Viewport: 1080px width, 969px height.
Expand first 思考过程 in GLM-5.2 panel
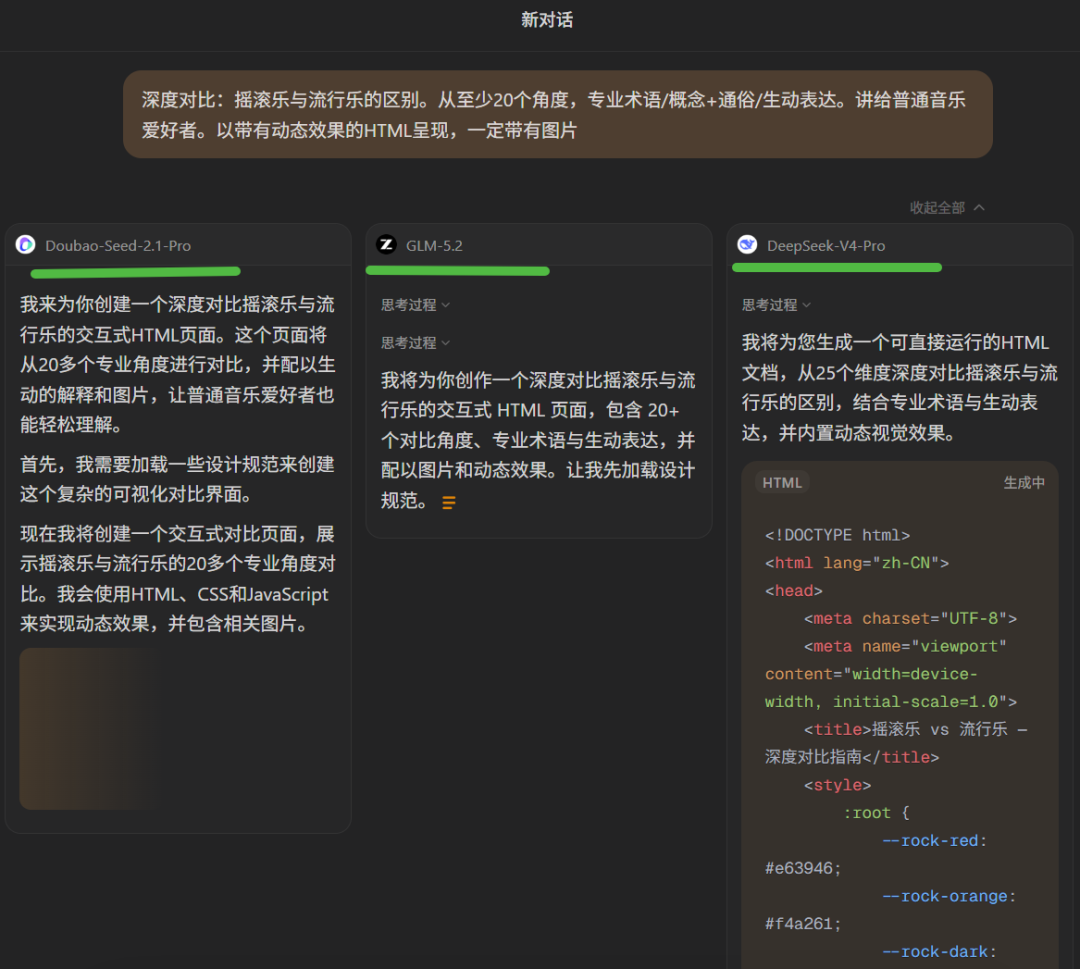coord(415,304)
